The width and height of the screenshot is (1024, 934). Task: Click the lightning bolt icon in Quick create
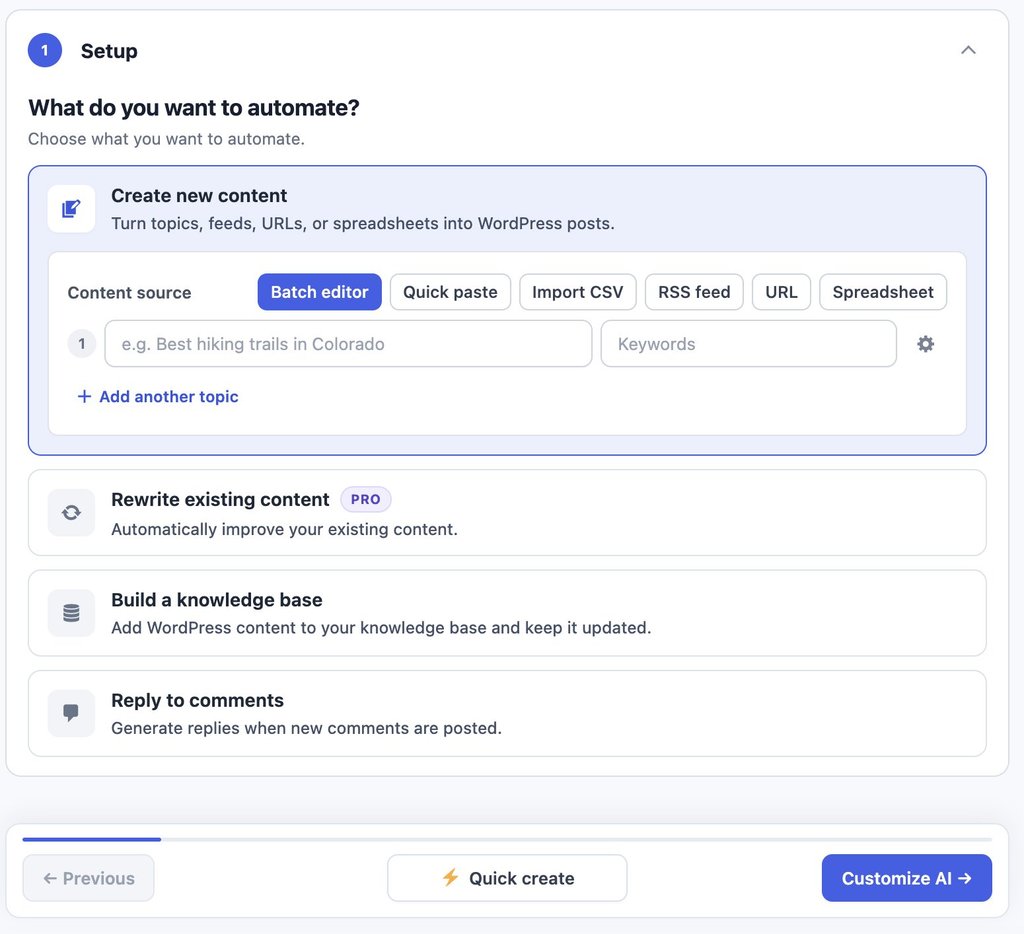pyautogui.click(x=451, y=877)
